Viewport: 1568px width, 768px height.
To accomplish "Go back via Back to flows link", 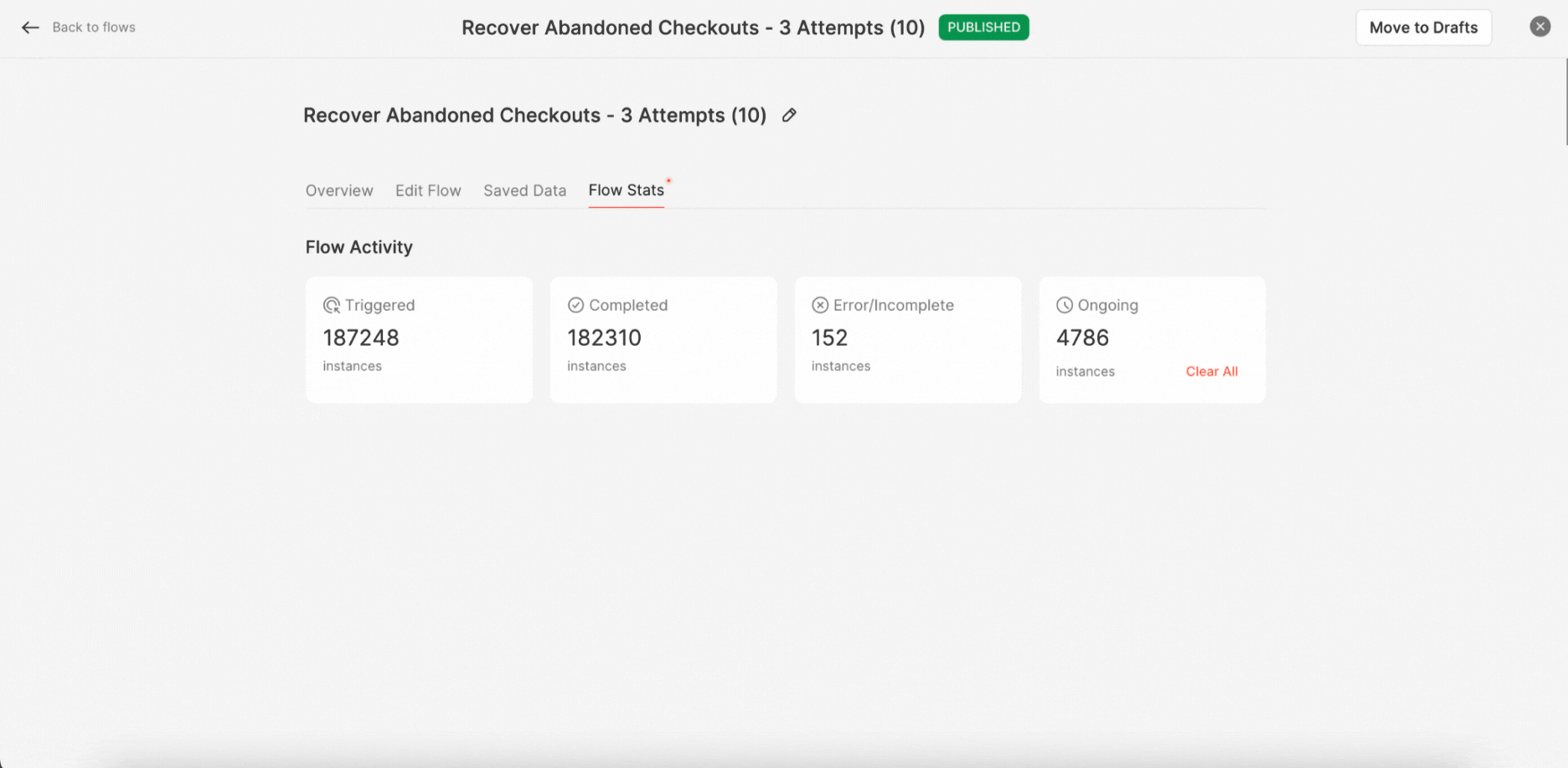I will pyautogui.click(x=94, y=28).
